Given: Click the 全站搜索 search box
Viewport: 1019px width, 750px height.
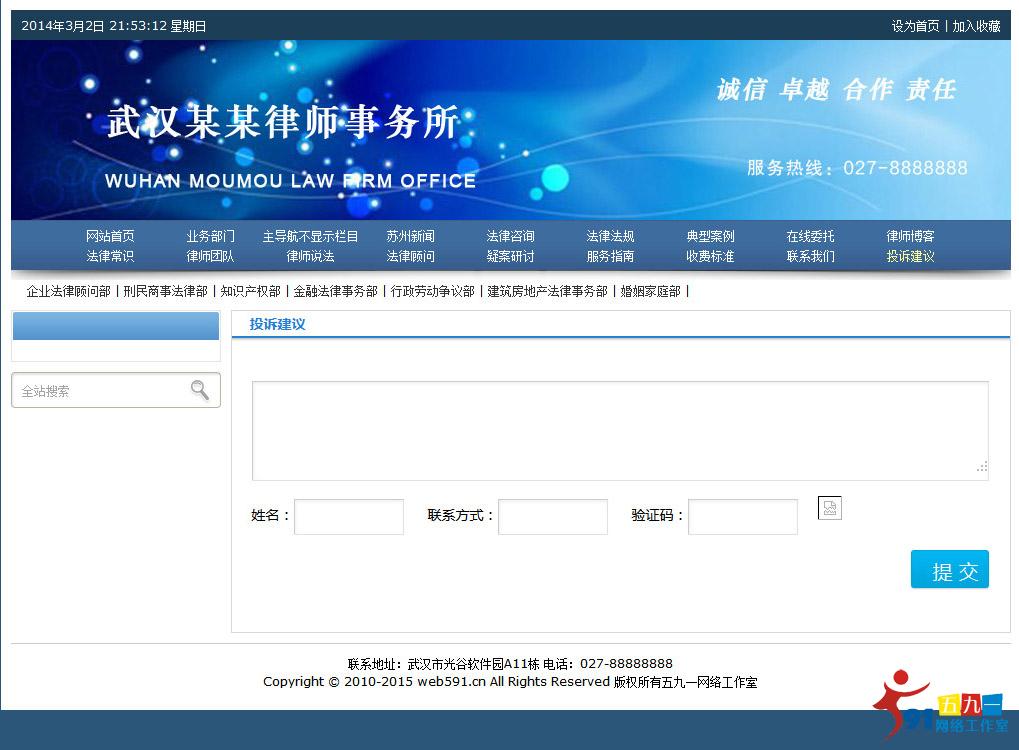Looking at the screenshot, I should [x=100, y=390].
